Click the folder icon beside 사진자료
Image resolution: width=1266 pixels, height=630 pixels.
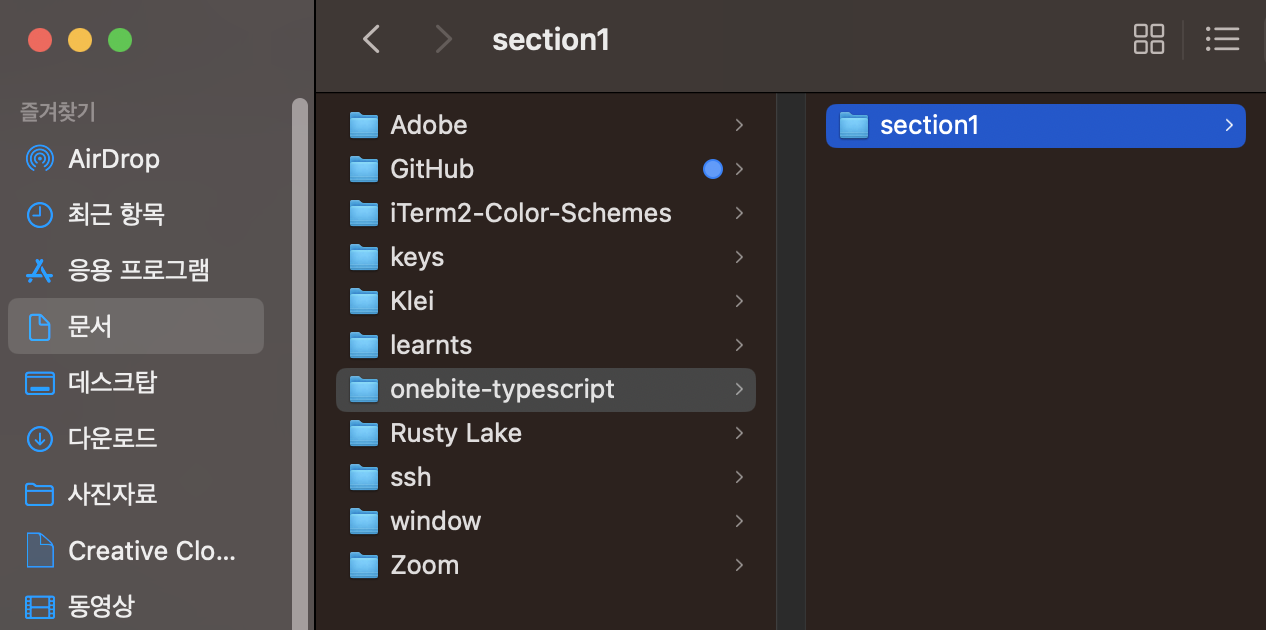[x=39, y=494]
